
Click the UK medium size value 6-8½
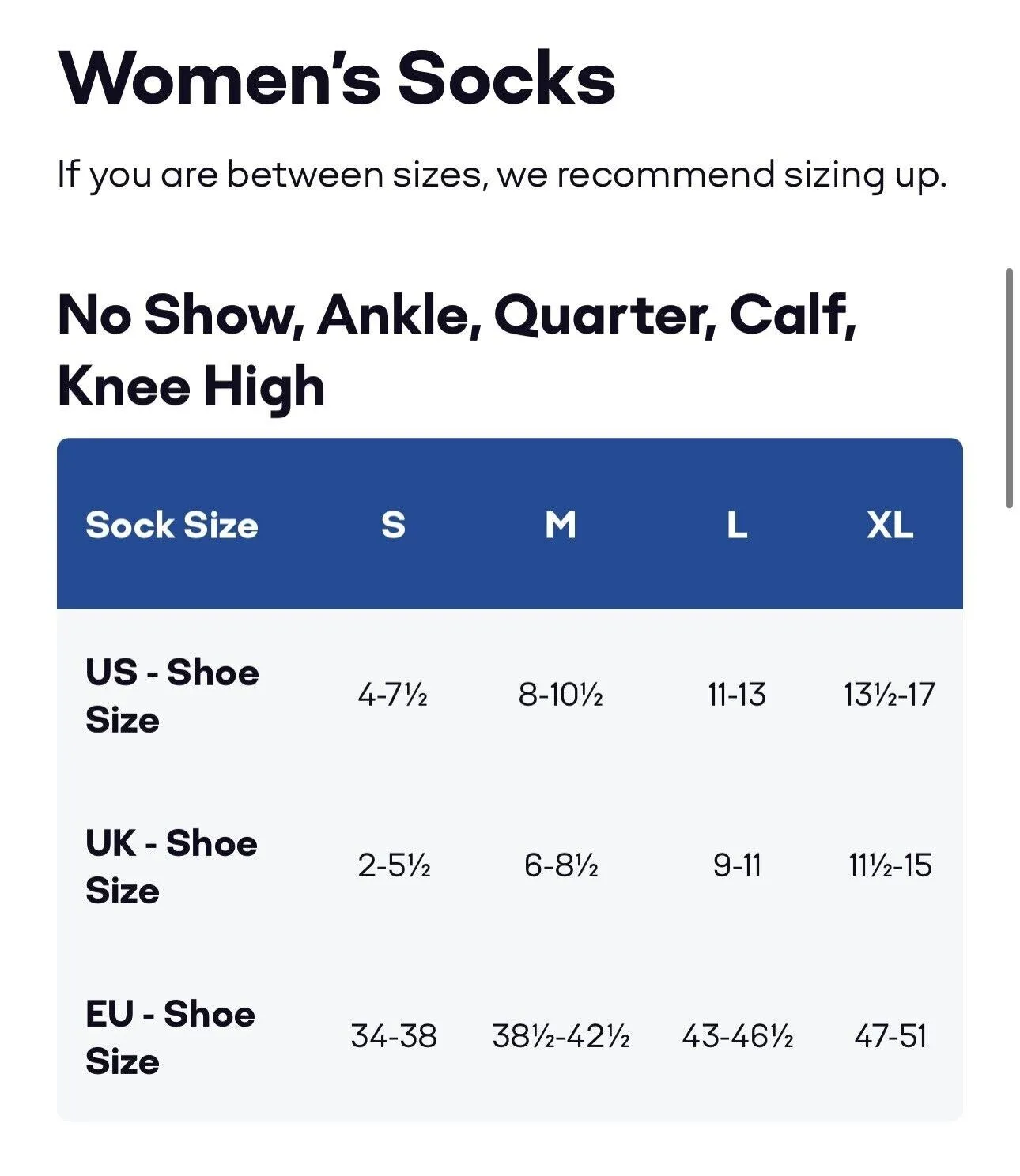[x=561, y=866]
